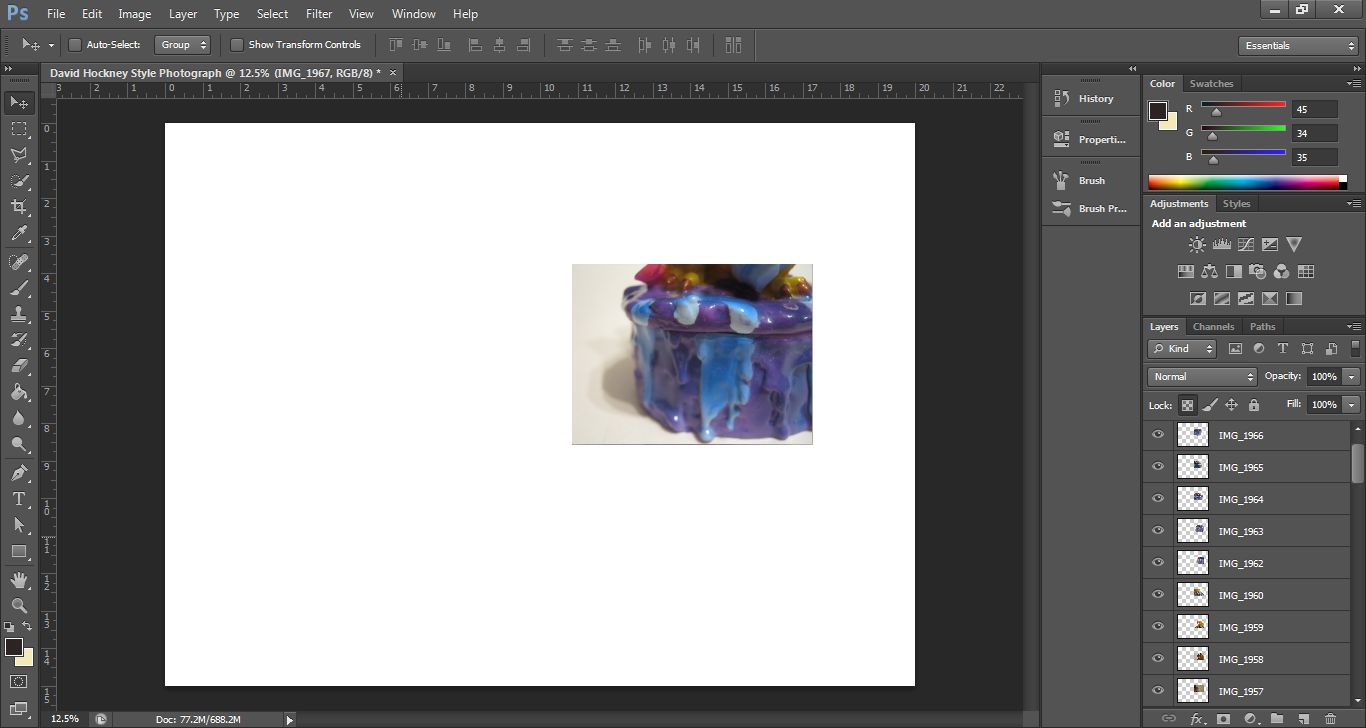Open the Move tool preset picker
Image resolution: width=1366 pixels, height=728 pixels.
[x=51, y=46]
